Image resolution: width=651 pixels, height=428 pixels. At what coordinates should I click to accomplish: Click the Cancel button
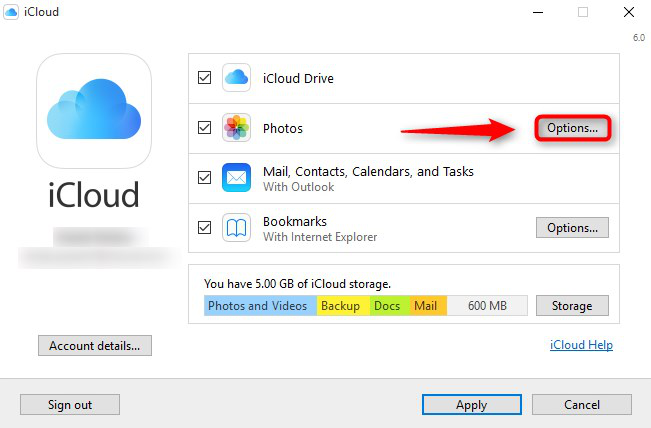[x=582, y=404]
